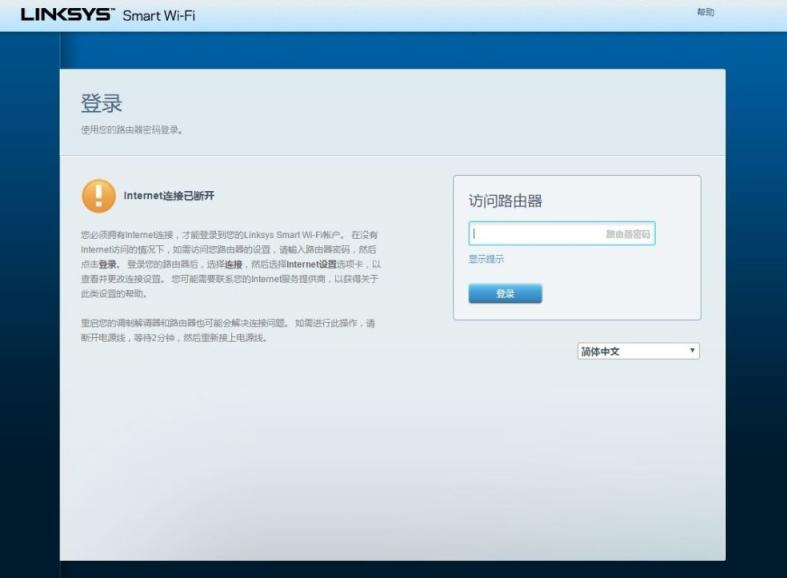Click the blue 登录 login button
Screen dimensions: 787x578
pos(505,294)
